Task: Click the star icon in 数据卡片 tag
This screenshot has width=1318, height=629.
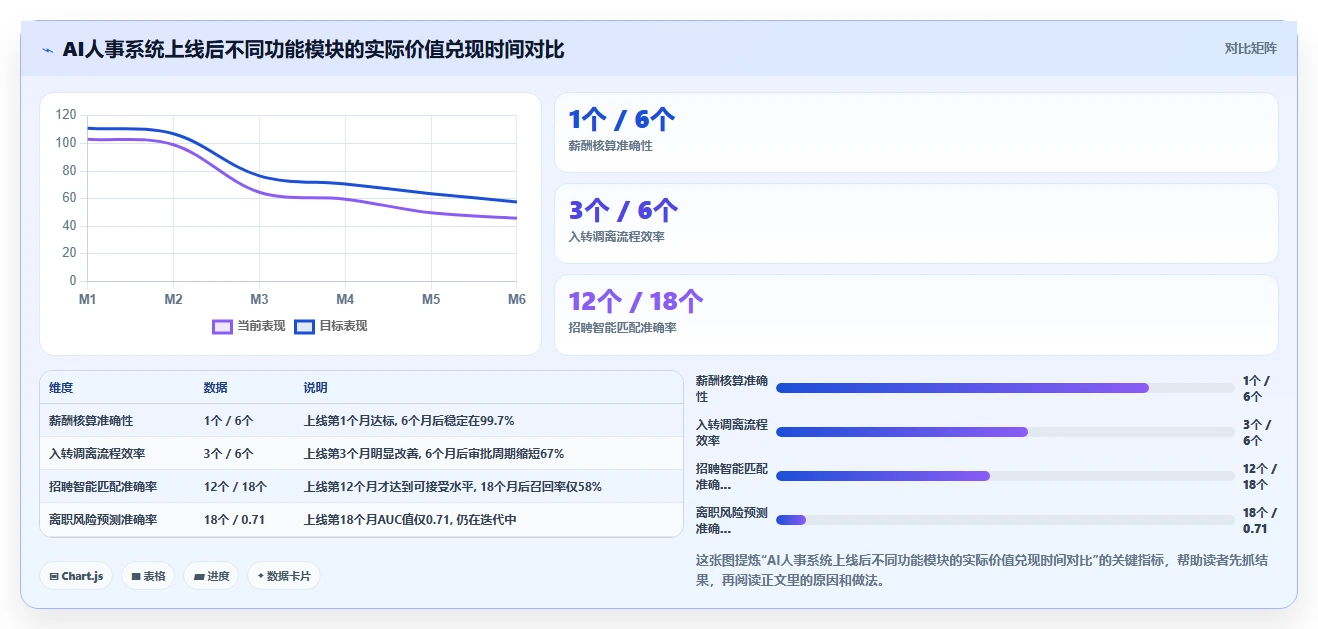Action: pyautogui.click(x=260, y=576)
